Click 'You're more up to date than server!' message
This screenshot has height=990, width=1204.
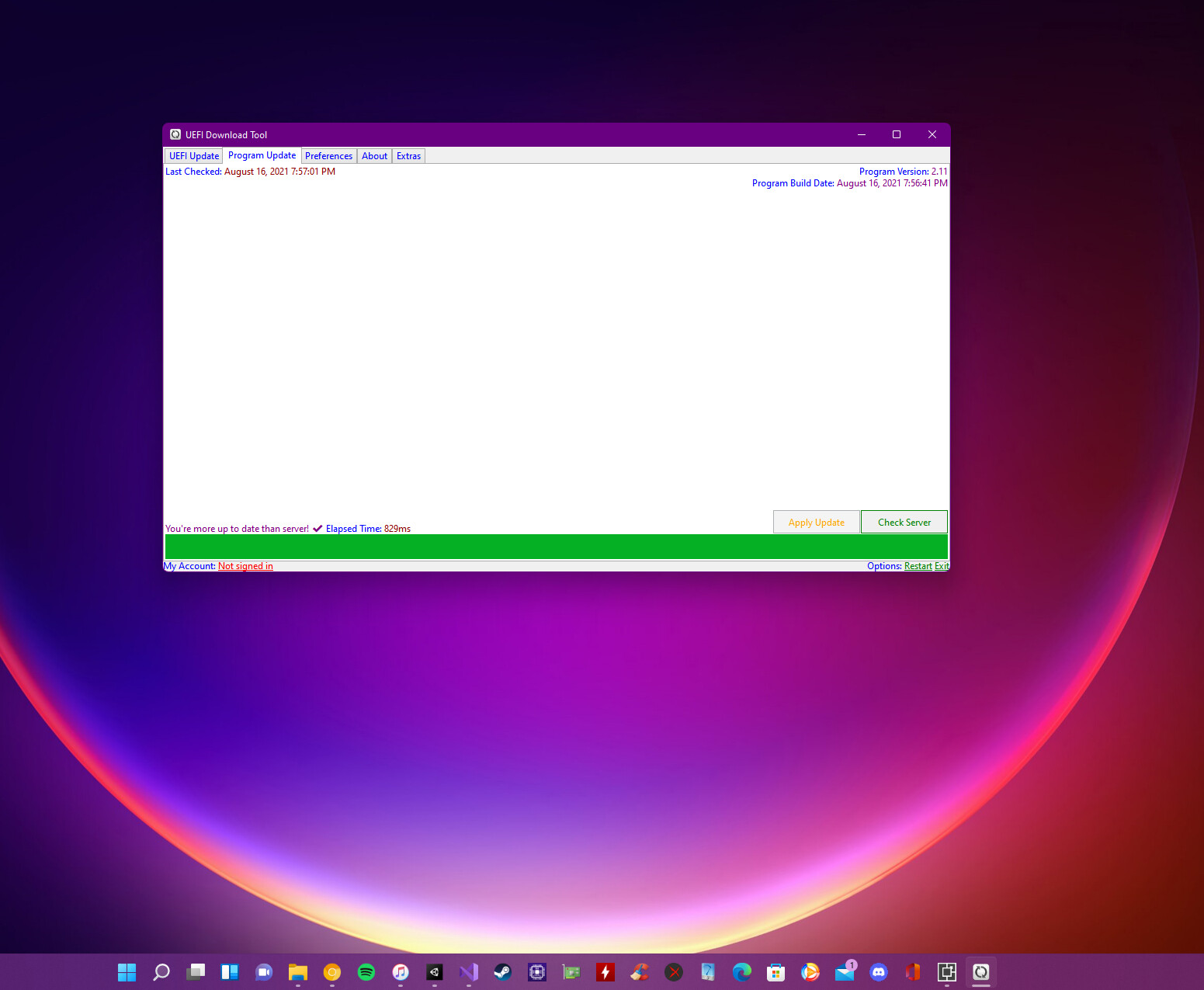237,529
